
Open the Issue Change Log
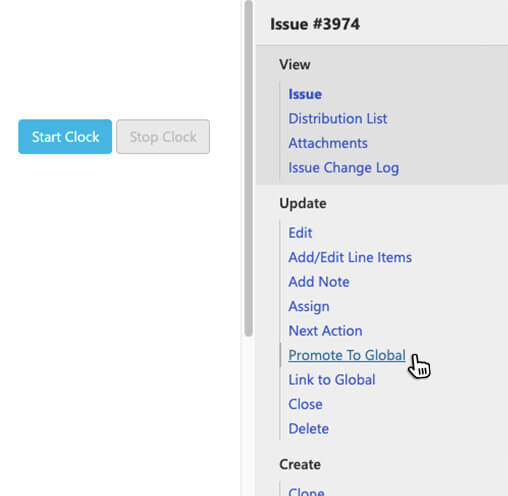click(343, 168)
